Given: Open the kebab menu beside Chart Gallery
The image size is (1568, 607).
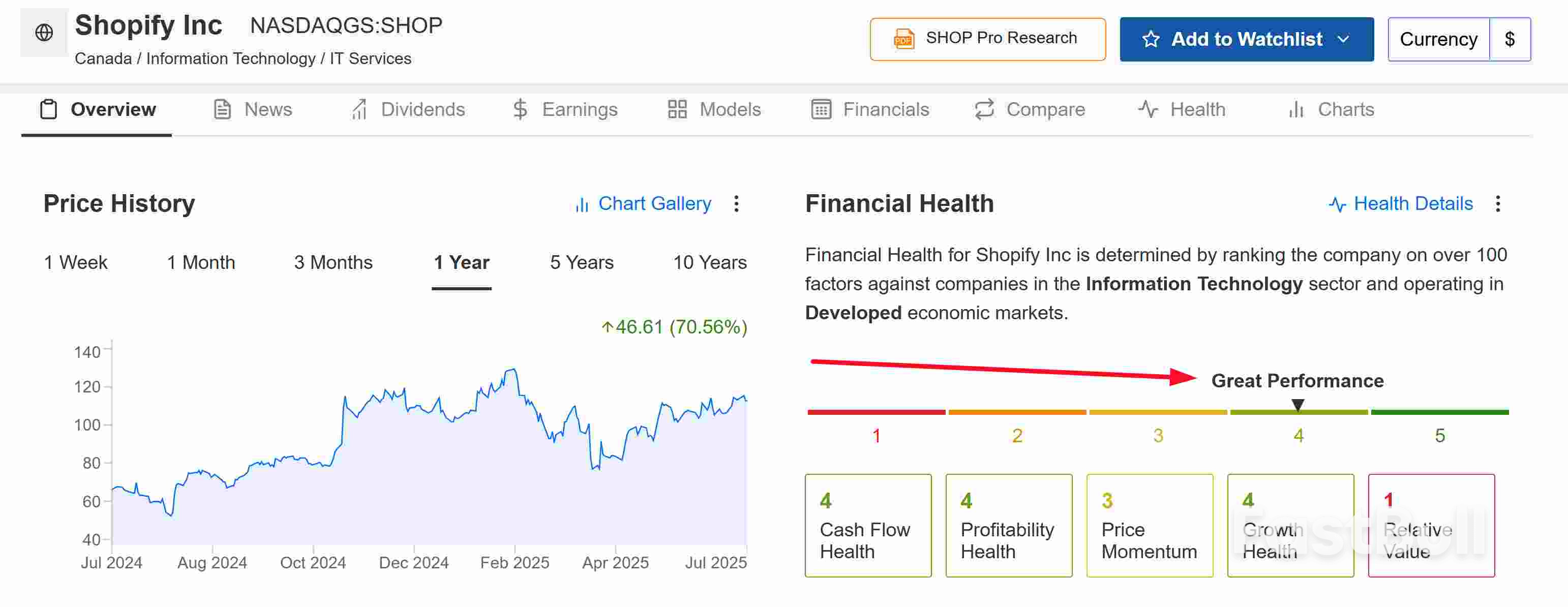Looking at the screenshot, I should pos(737,204).
